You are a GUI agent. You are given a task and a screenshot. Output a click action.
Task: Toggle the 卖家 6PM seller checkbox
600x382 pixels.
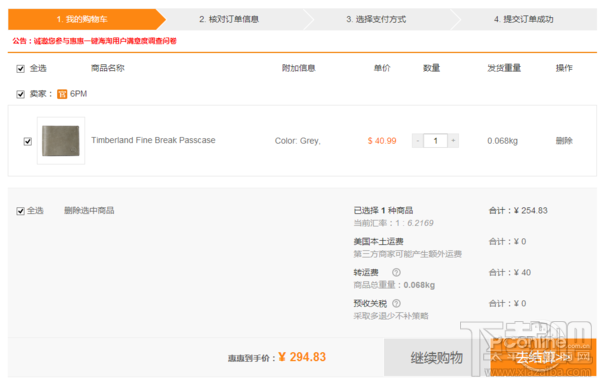pyautogui.click(x=21, y=94)
